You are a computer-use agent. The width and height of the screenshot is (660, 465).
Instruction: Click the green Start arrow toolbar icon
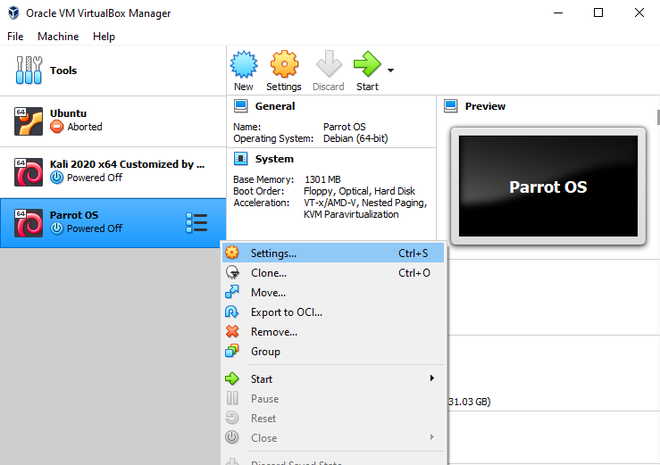pos(367,64)
